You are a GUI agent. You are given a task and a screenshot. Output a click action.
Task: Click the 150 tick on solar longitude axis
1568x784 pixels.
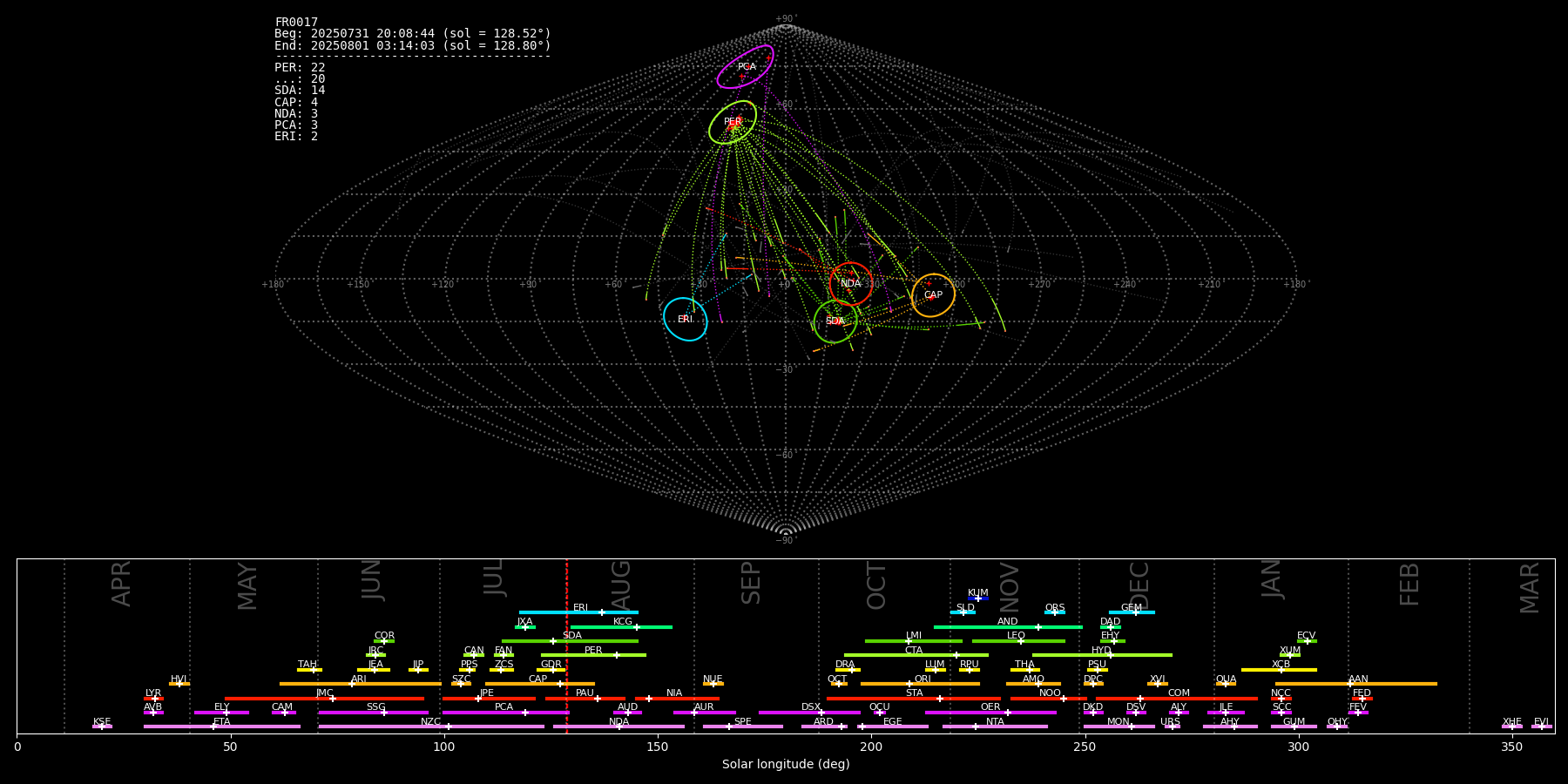pos(658,747)
